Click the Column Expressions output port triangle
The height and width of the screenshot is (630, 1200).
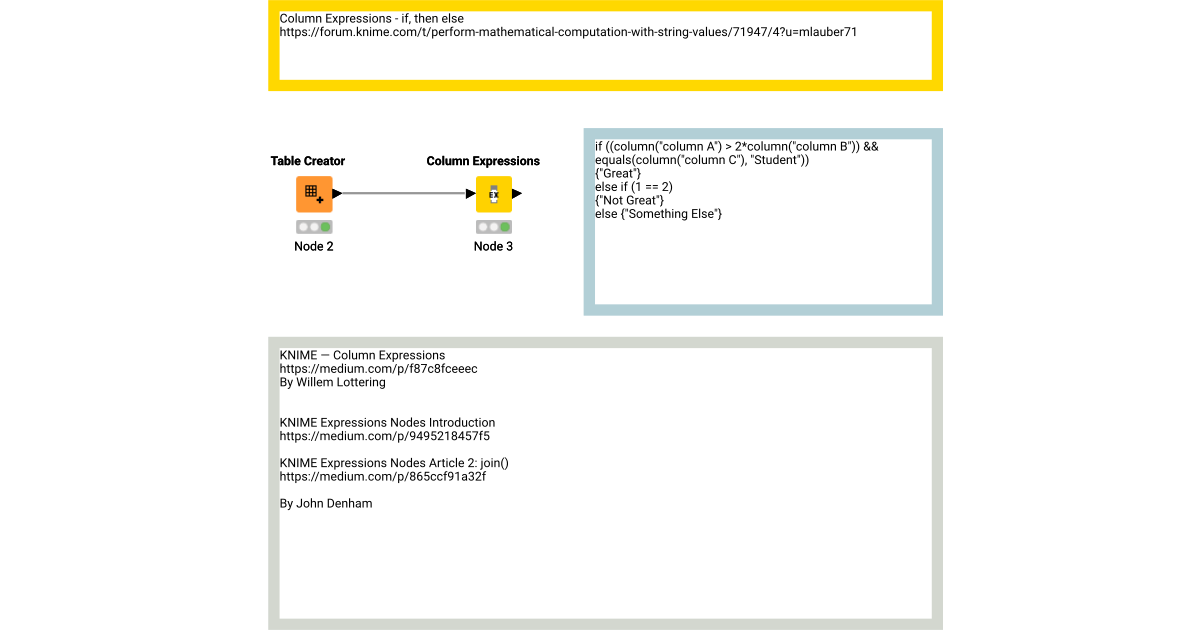[x=516, y=193]
